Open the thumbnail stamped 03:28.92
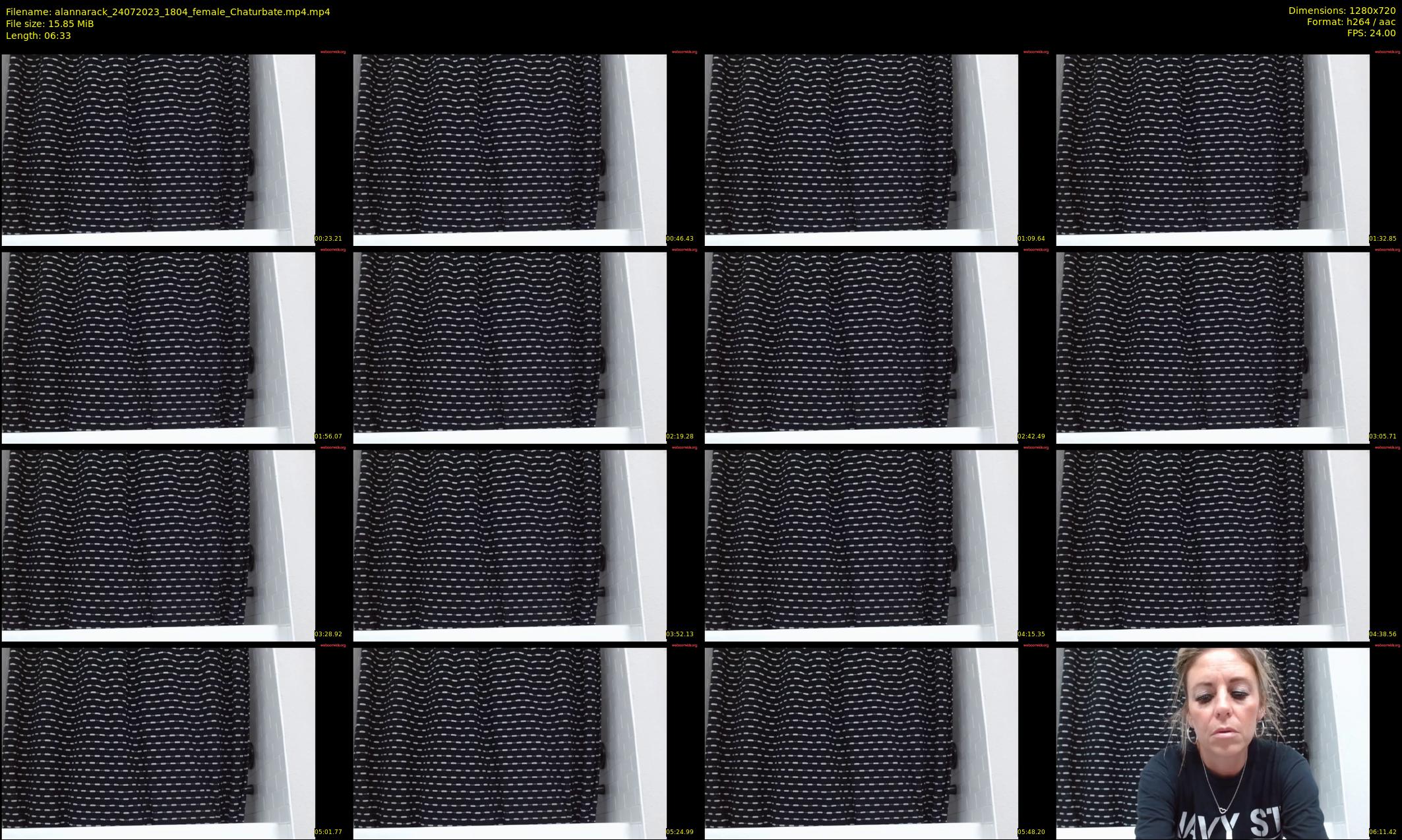Viewport: 1402px width, 840px height. click(x=173, y=545)
